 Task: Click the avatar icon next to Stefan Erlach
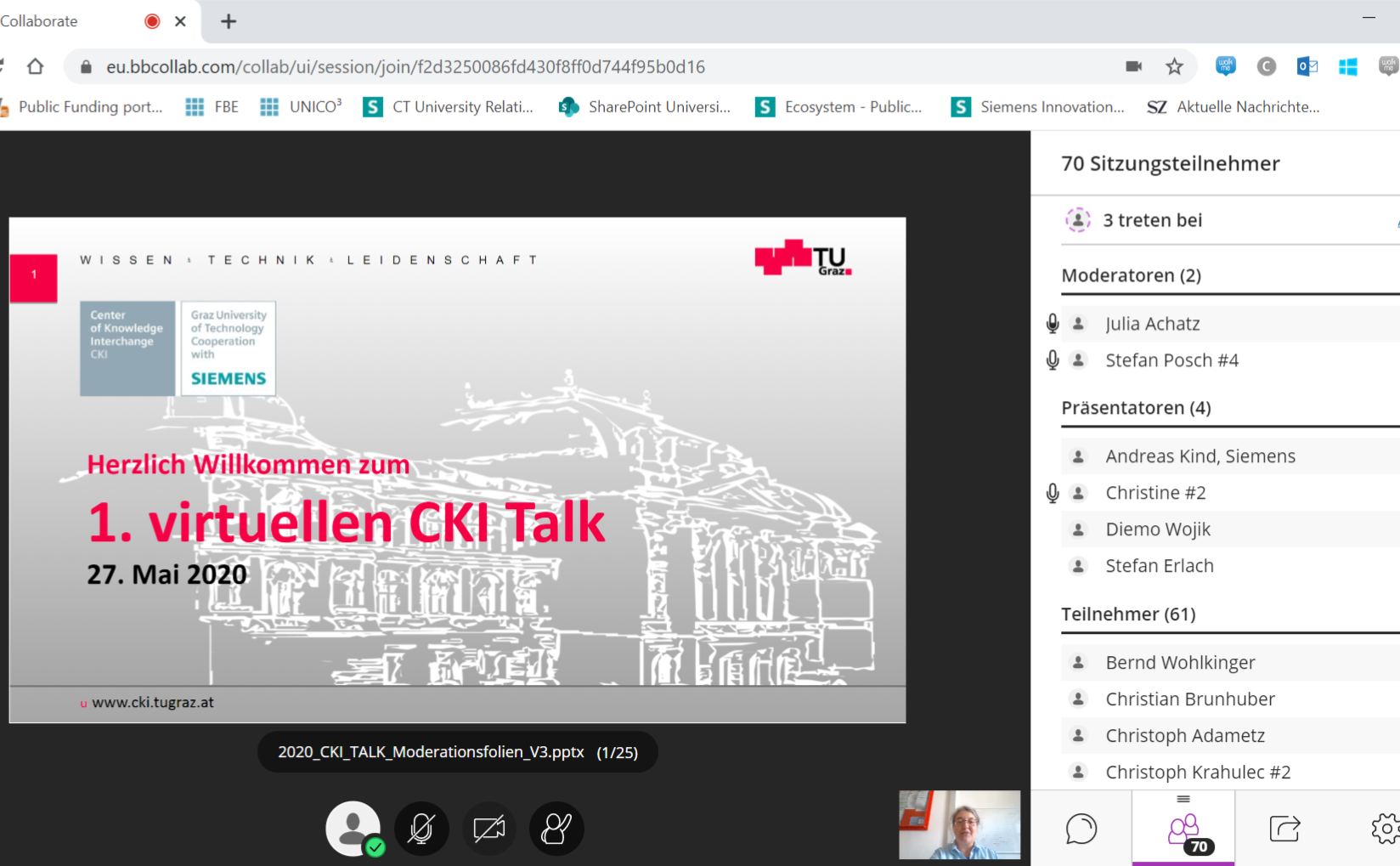point(1078,566)
